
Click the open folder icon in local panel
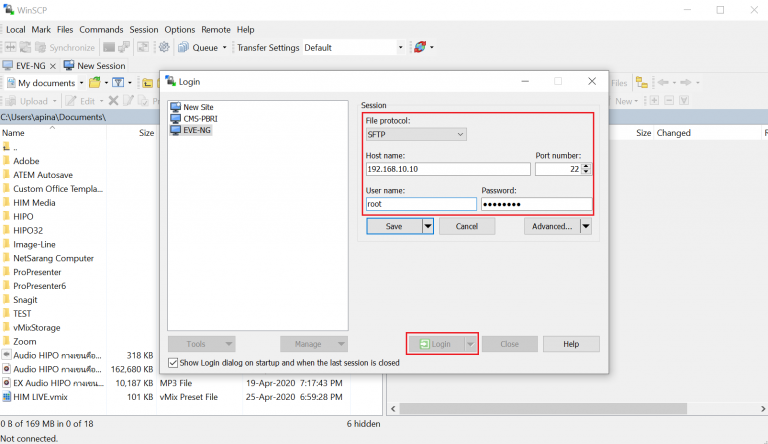[94, 83]
